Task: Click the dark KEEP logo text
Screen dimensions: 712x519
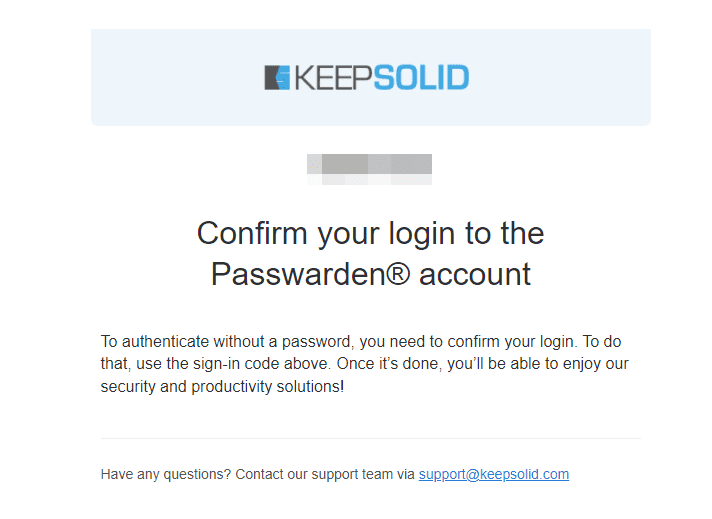Action: coord(333,77)
